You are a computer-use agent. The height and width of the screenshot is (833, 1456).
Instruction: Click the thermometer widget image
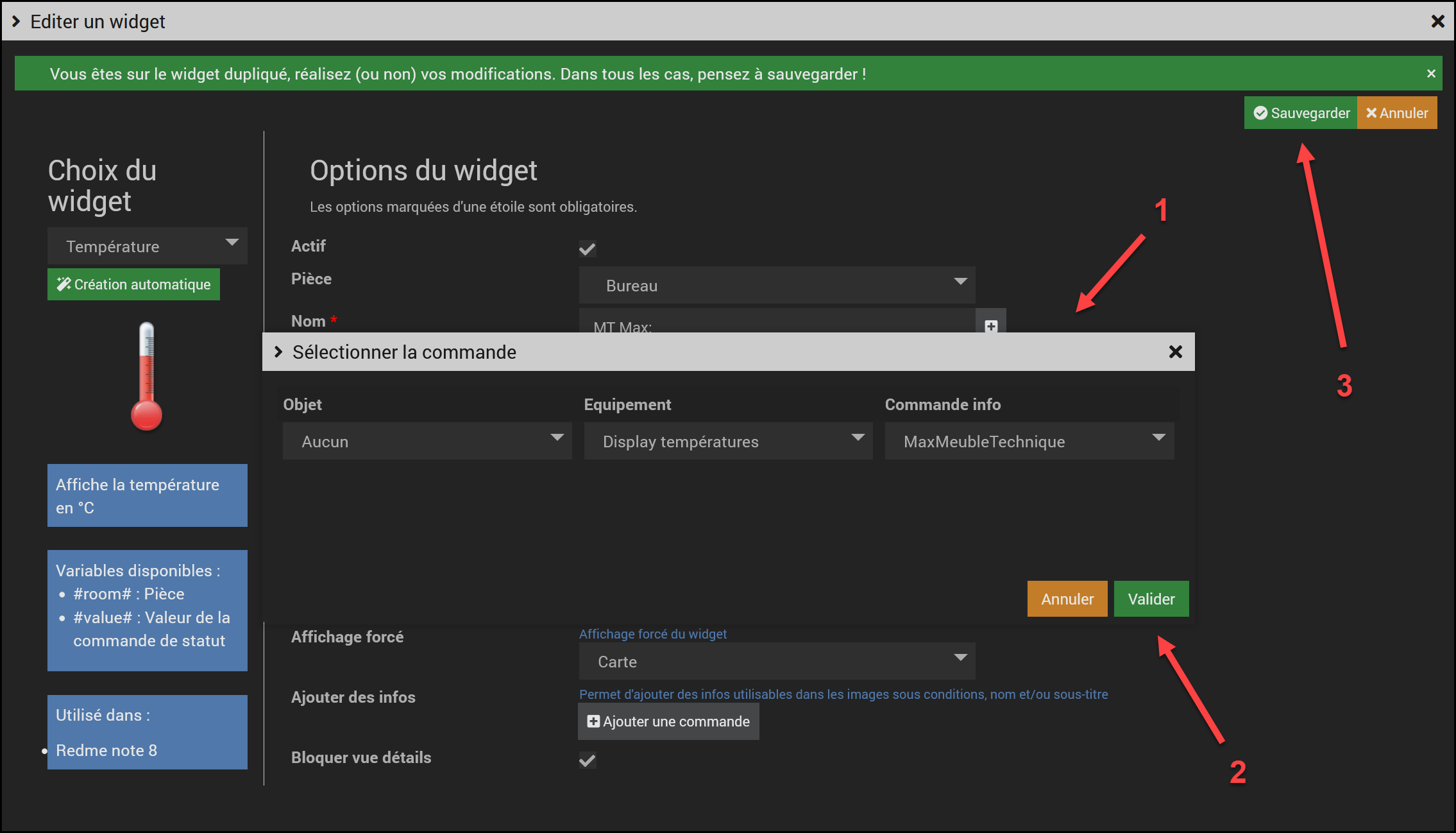coord(147,377)
